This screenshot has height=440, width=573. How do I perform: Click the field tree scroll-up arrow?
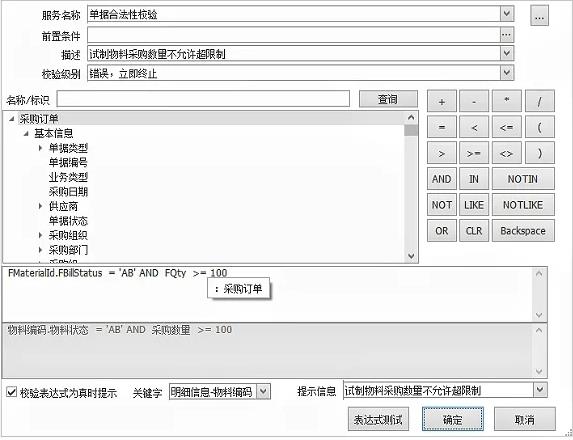coord(411,118)
